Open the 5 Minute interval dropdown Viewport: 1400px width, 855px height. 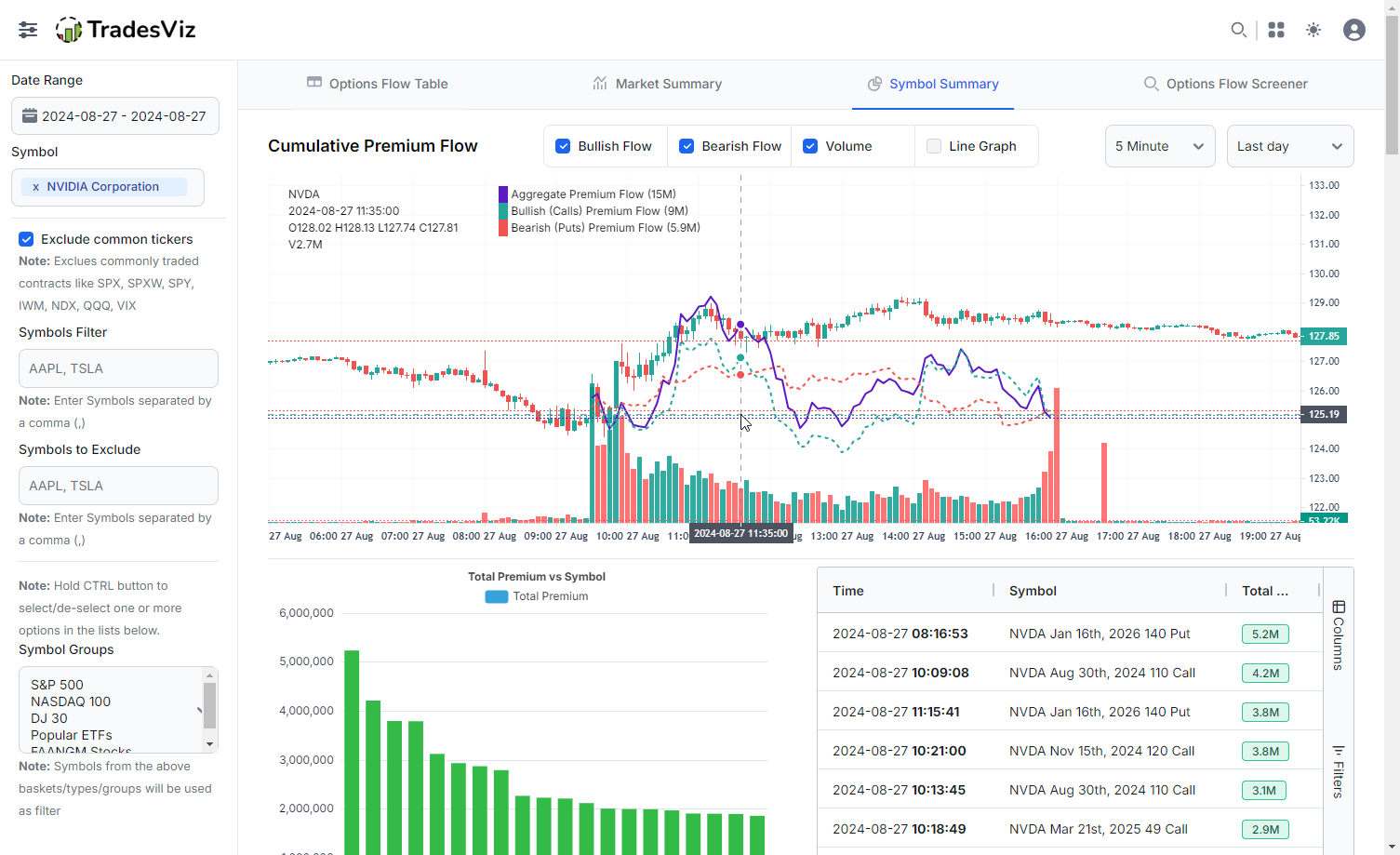click(x=1160, y=146)
